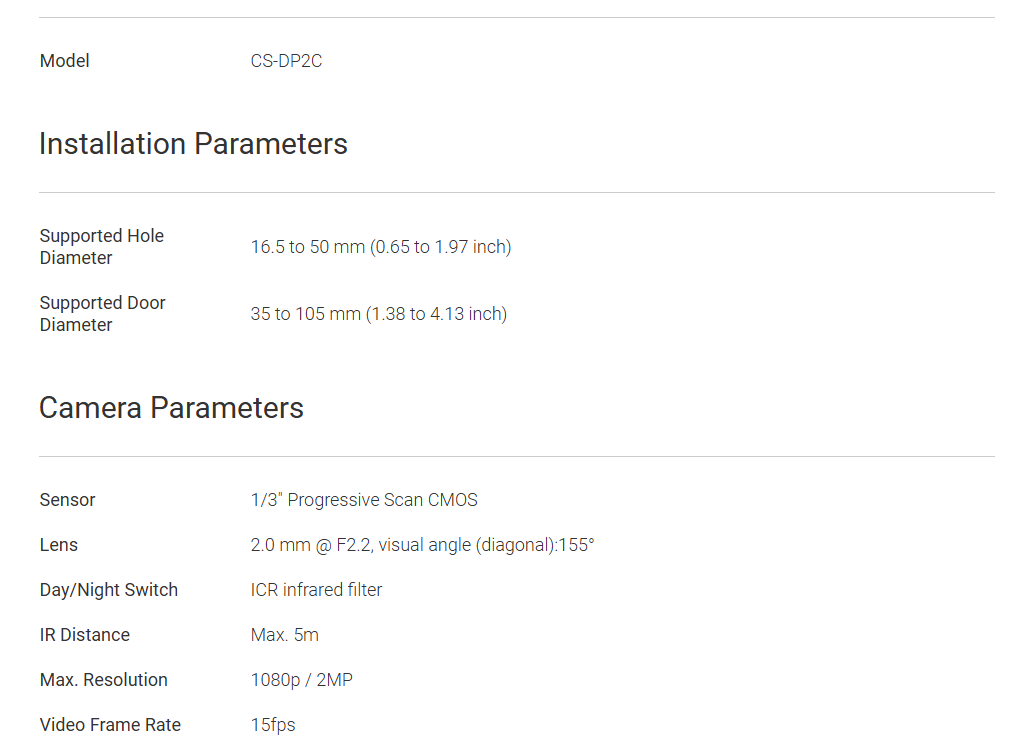Select the 1/3" Progressive Scan CMOS text
This screenshot has height=751, width=1033.
point(364,500)
